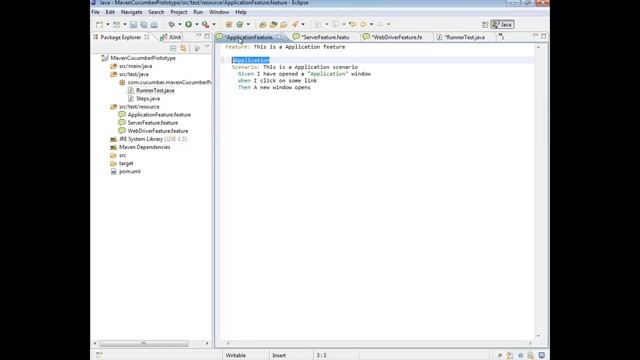Open the External Tools dropdown arrow
The height and width of the screenshot is (360, 640).
214,24
